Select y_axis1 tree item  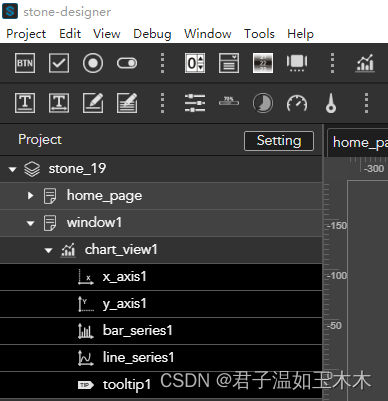pos(161,304)
